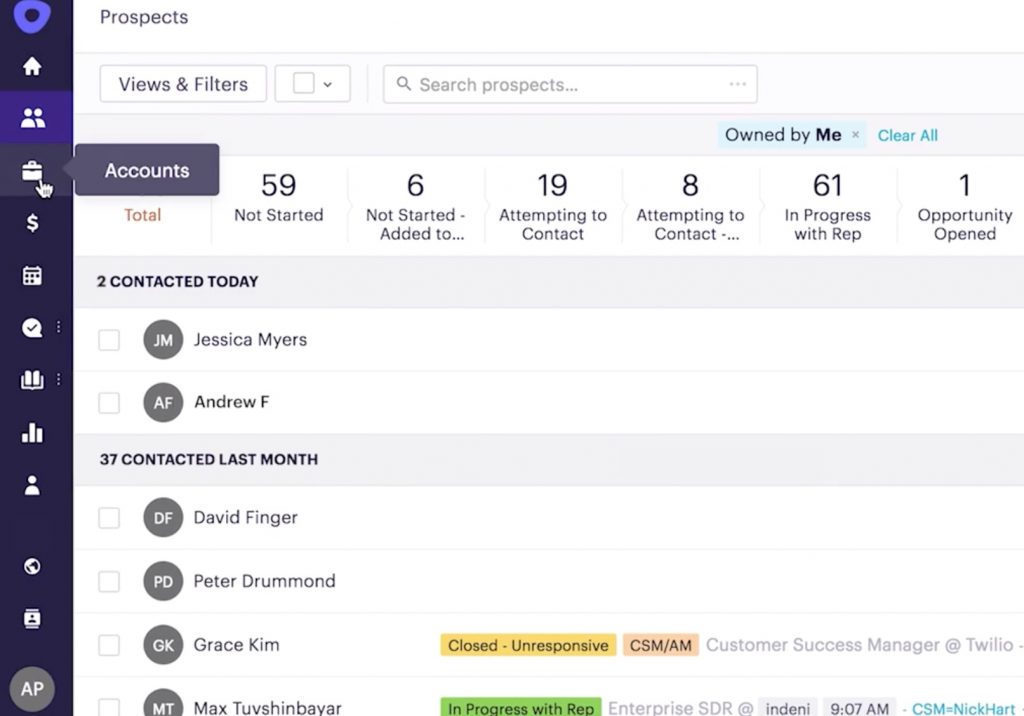The height and width of the screenshot is (716, 1024).
Task: Open the Outreach logo at the top
Action: tap(33, 16)
